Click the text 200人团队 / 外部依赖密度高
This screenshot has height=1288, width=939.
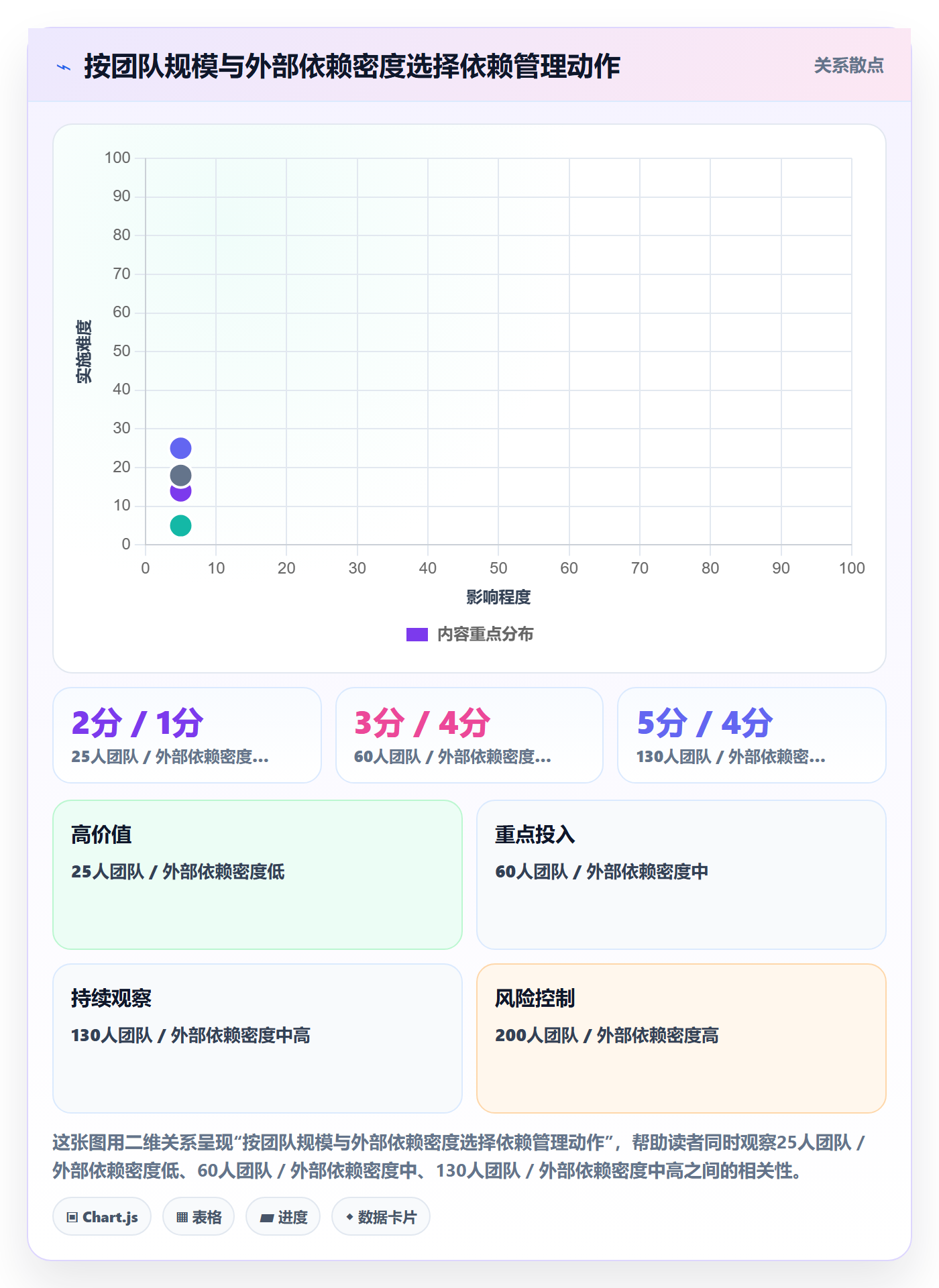(607, 1035)
